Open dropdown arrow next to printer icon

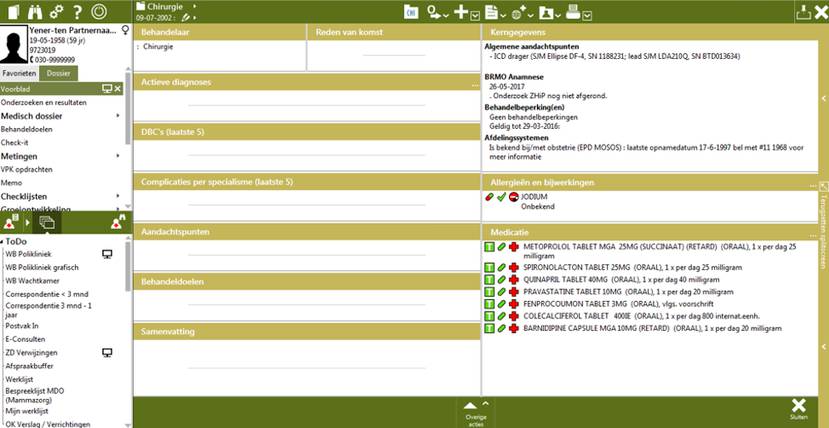pyautogui.click(x=586, y=13)
